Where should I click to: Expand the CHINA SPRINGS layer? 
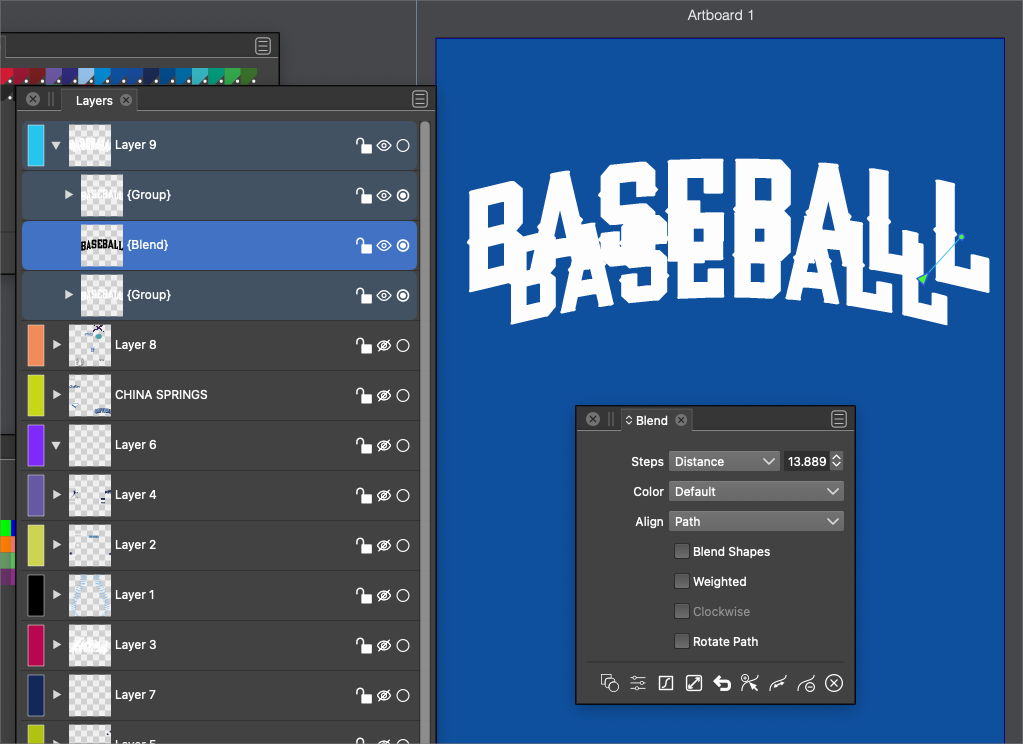tap(57, 395)
